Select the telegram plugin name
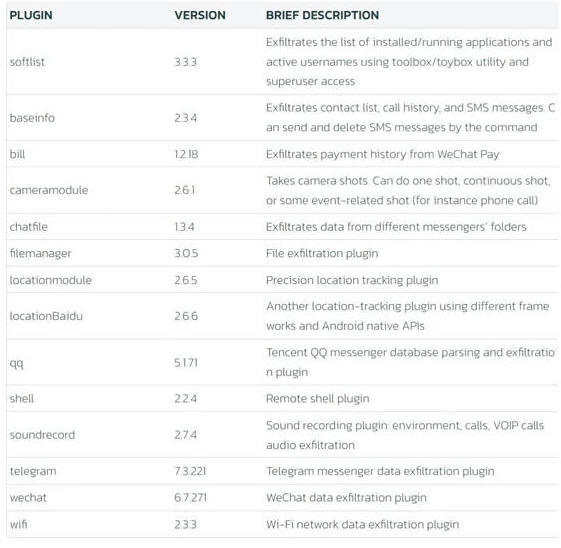Image resolution: width=561 pixels, height=548 pixels. (x=33, y=471)
